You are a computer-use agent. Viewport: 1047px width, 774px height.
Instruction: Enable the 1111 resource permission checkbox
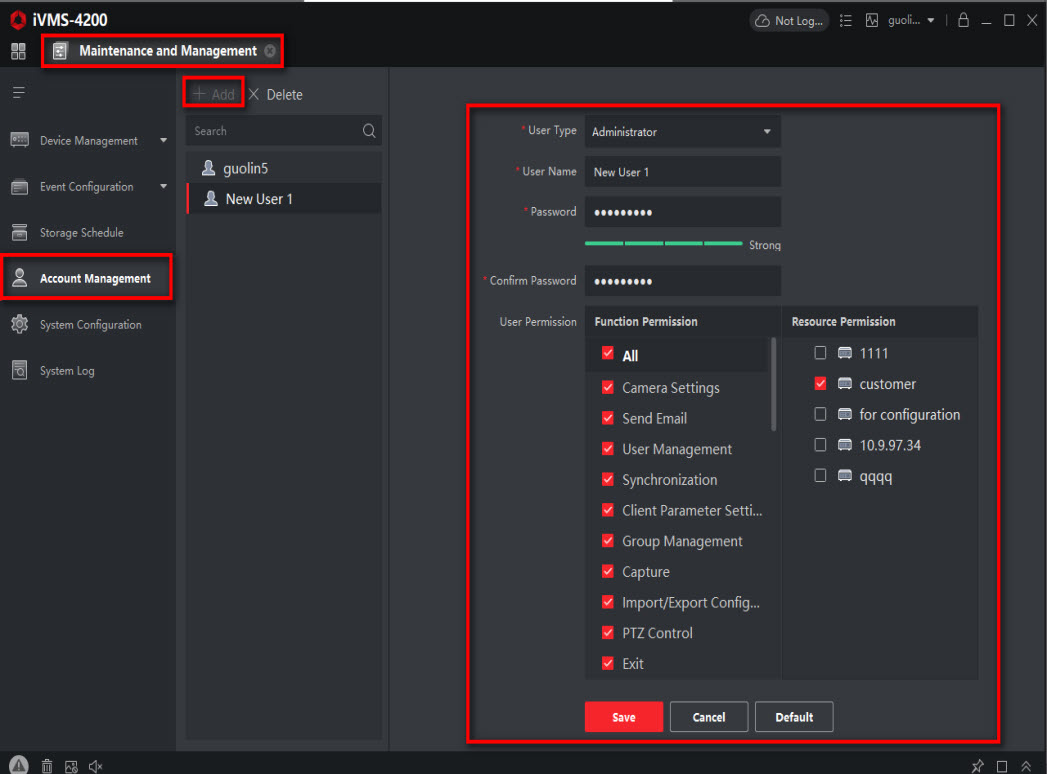coord(820,353)
